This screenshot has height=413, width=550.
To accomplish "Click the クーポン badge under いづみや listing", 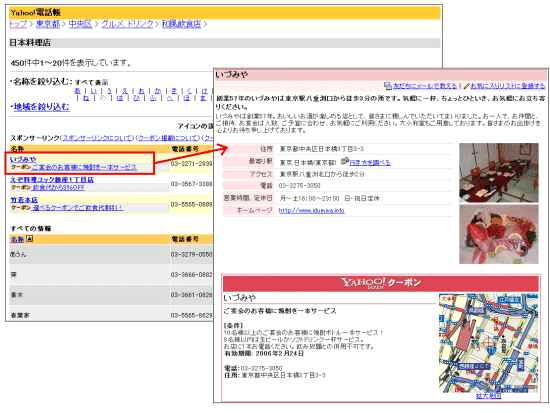I will pos(21,167).
